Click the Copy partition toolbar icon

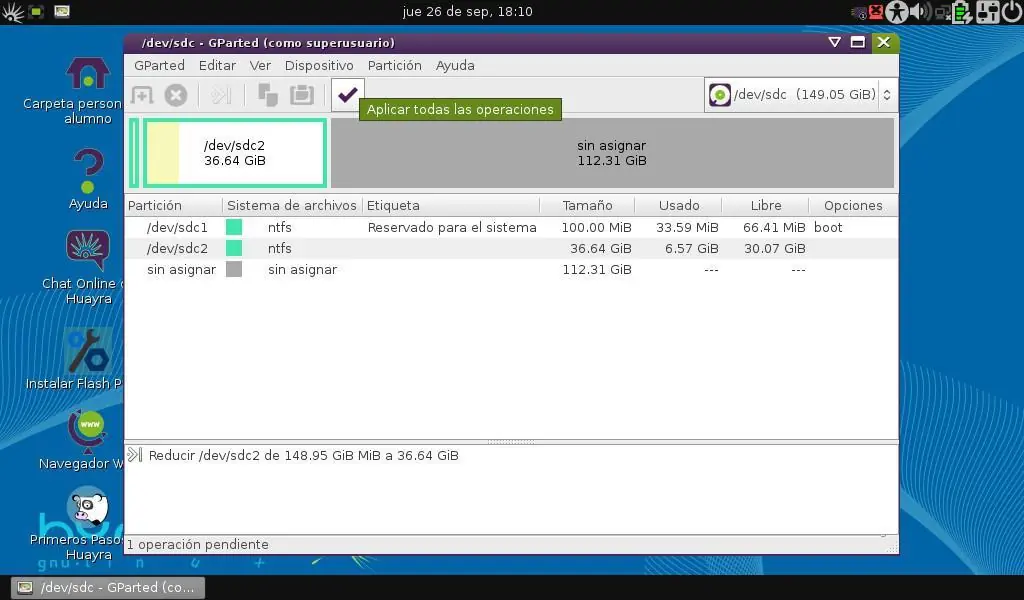268,95
